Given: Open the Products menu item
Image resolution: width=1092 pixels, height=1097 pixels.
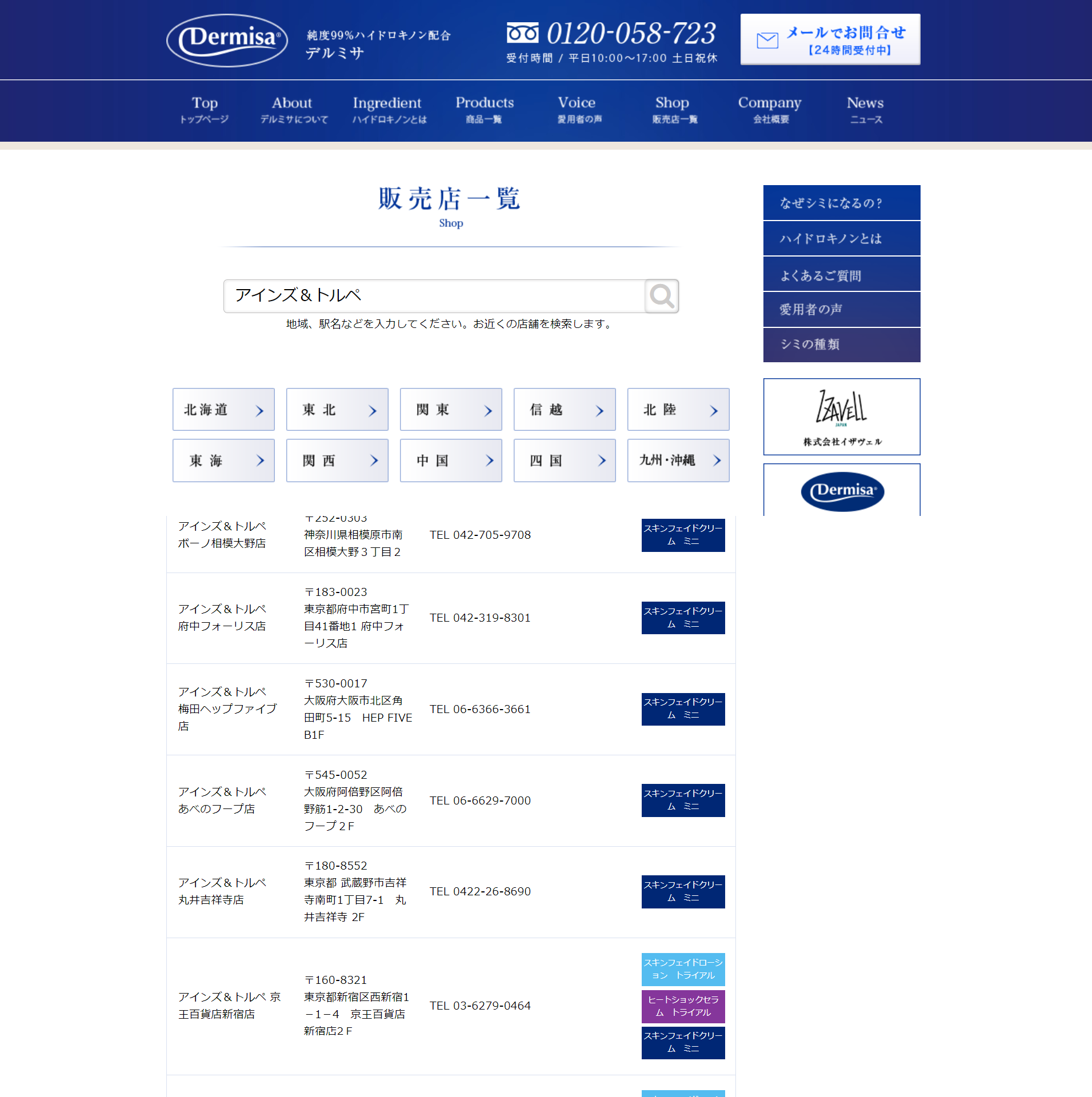Looking at the screenshot, I should pyautogui.click(x=484, y=110).
